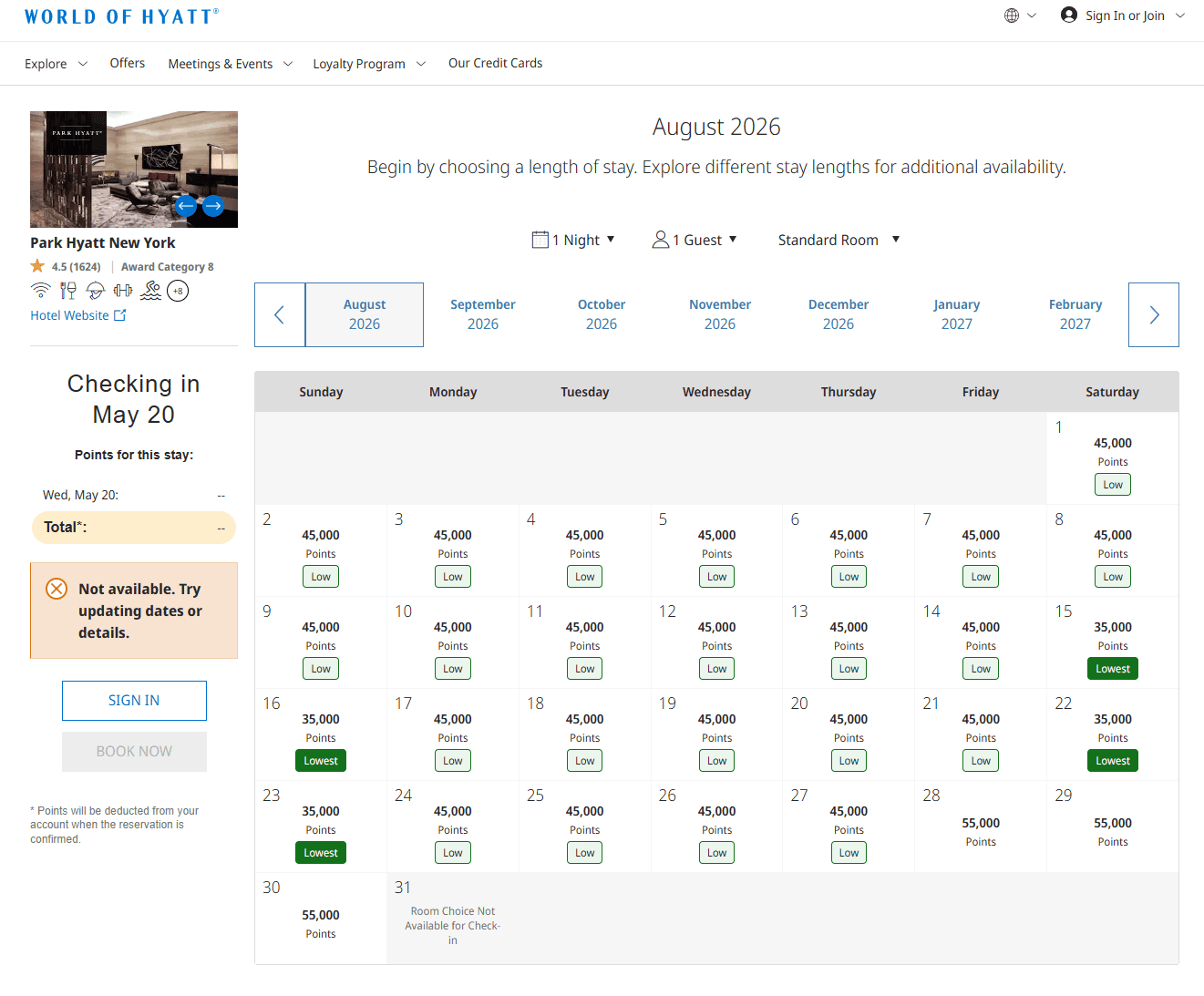Image resolution: width=1204 pixels, height=996 pixels.
Task: Click the Wed, May 20 points row
Action: click(134, 495)
